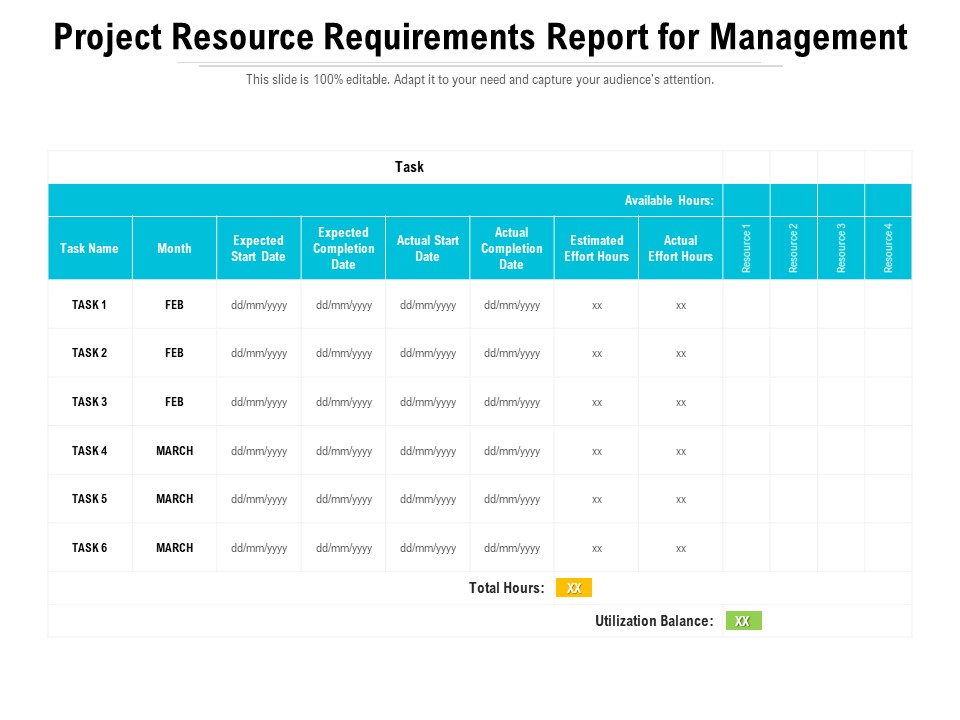Select the "Month" column header
This screenshot has width=960, height=720.
tap(174, 248)
